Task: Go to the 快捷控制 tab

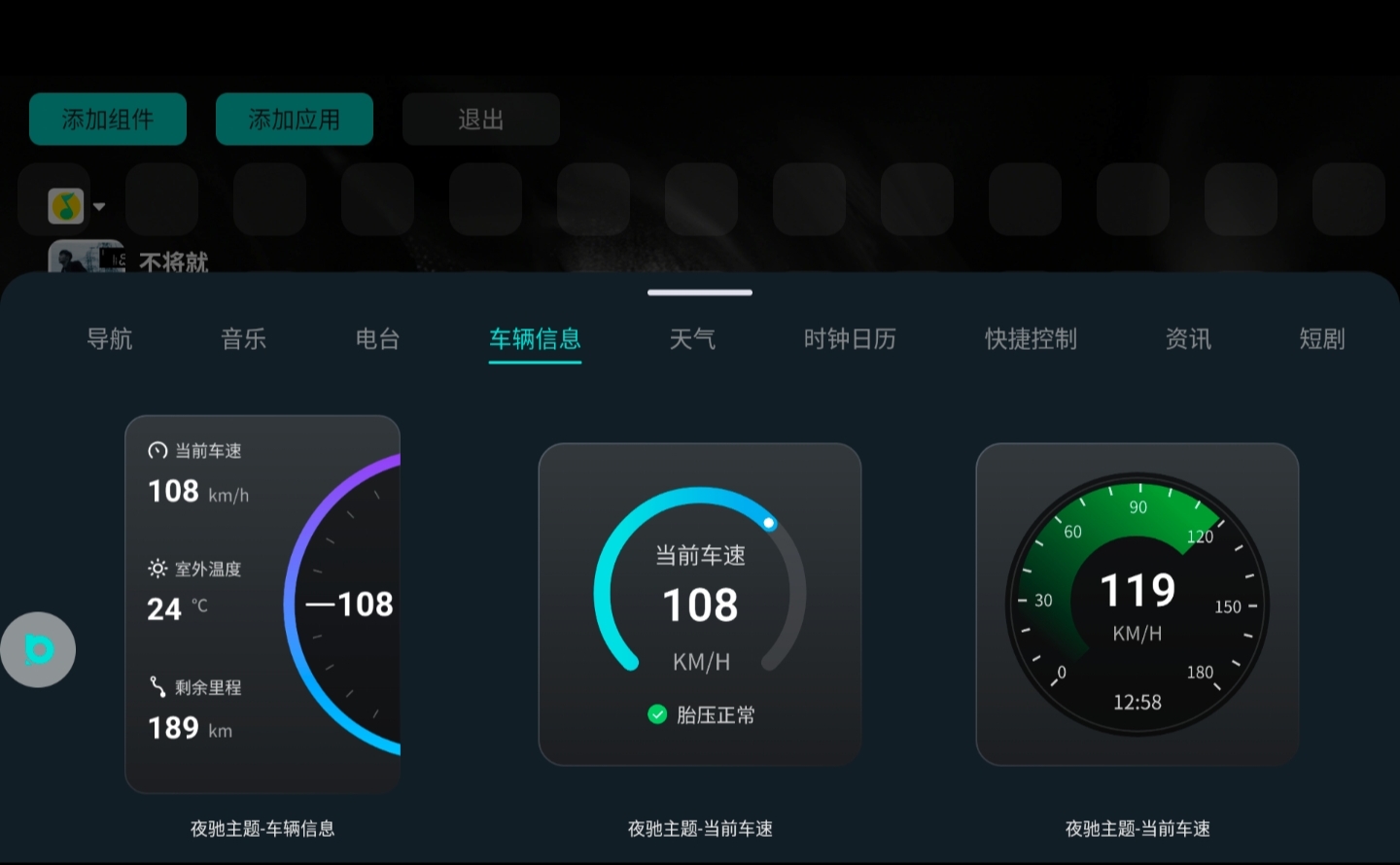Action: point(1031,339)
